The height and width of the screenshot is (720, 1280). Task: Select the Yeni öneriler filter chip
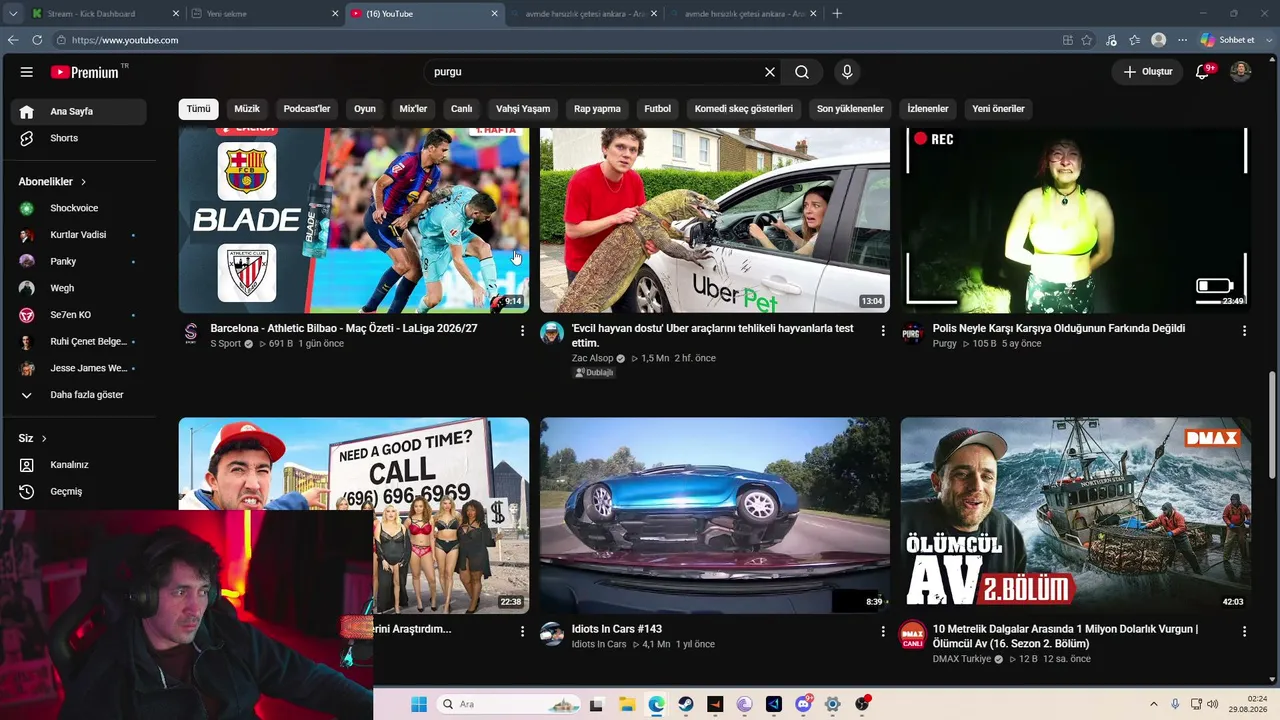pos(998,108)
